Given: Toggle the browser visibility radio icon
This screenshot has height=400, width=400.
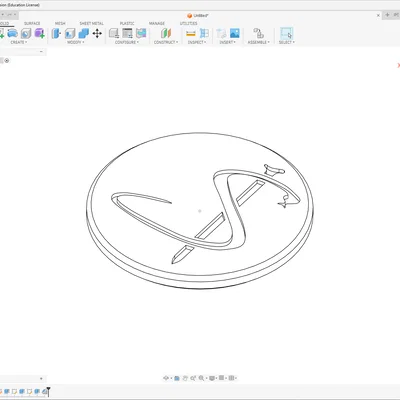Looking at the screenshot, I should pos(7,60).
